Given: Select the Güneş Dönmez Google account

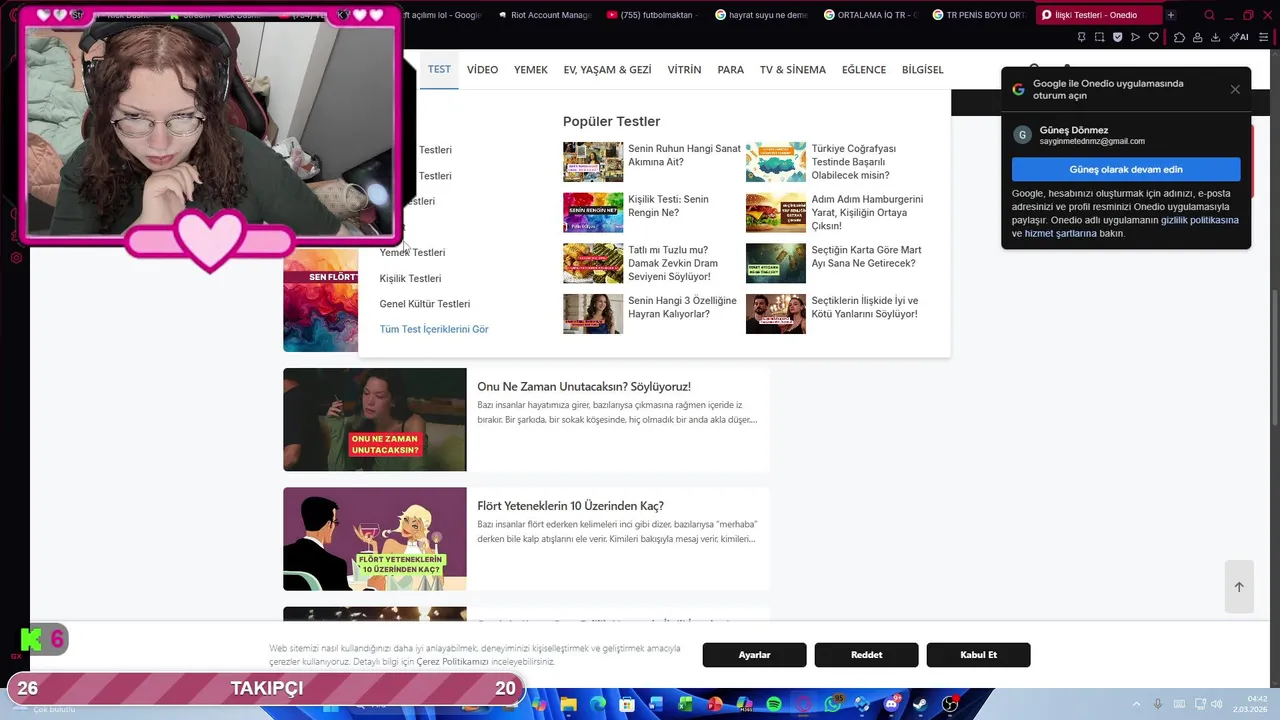Looking at the screenshot, I should click(1126, 135).
